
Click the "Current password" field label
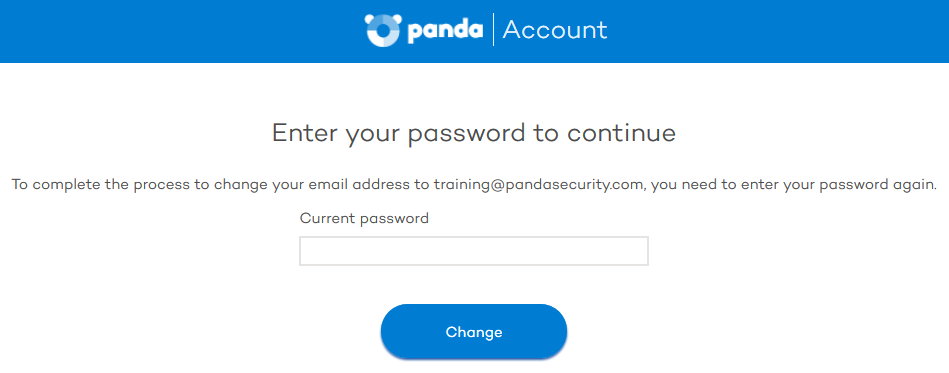364,218
